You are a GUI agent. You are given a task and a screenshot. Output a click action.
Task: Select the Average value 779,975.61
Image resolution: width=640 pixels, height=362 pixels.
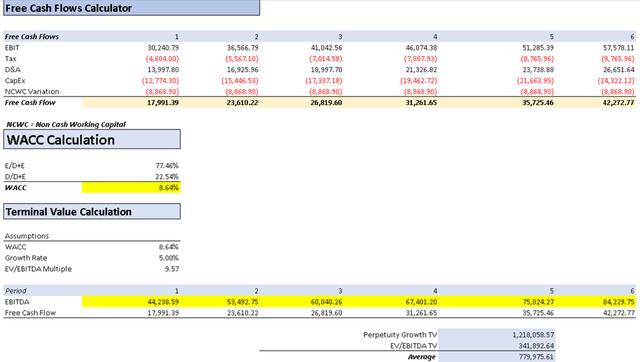coord(536,357)
